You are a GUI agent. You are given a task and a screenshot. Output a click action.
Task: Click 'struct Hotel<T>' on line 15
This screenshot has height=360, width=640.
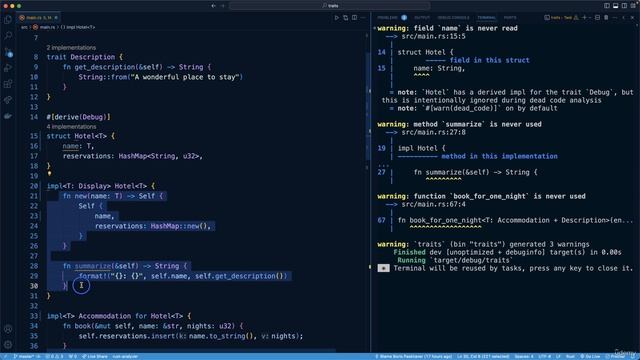tap(77, 136)
